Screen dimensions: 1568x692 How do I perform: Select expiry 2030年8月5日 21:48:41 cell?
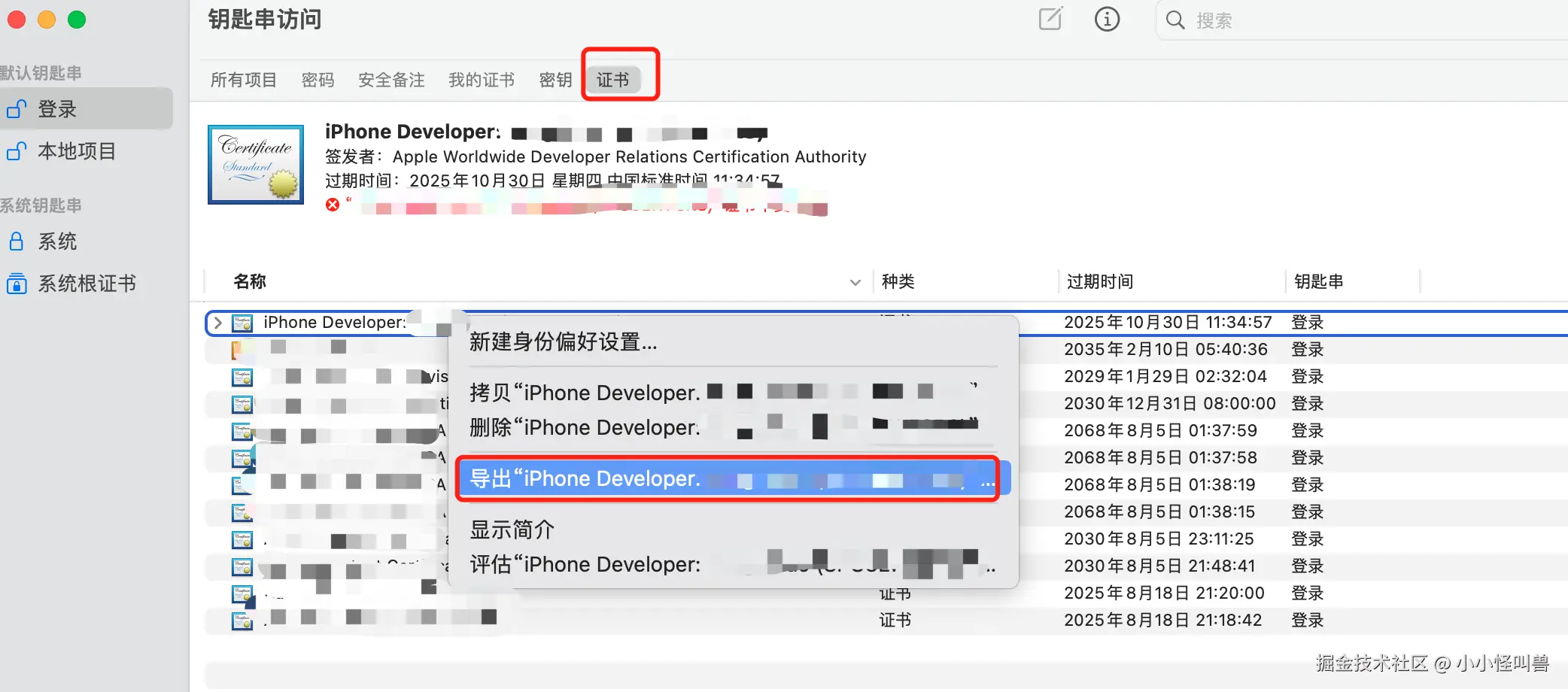(1159, 566)
